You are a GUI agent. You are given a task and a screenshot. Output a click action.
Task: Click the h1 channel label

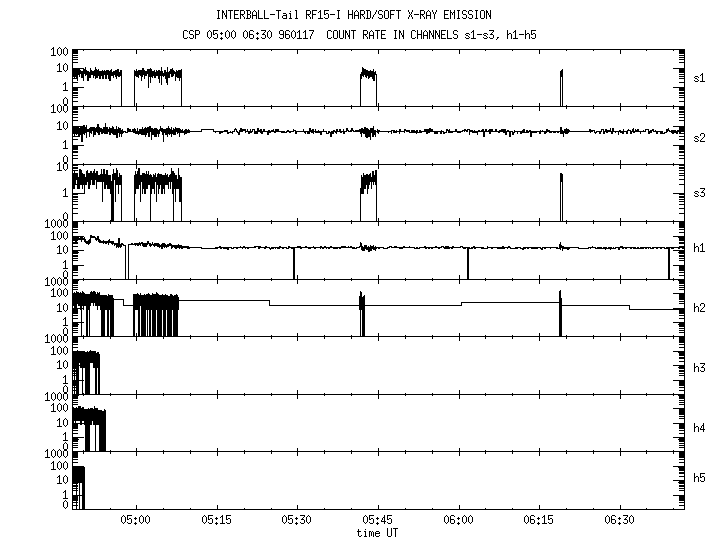point(701,250)
